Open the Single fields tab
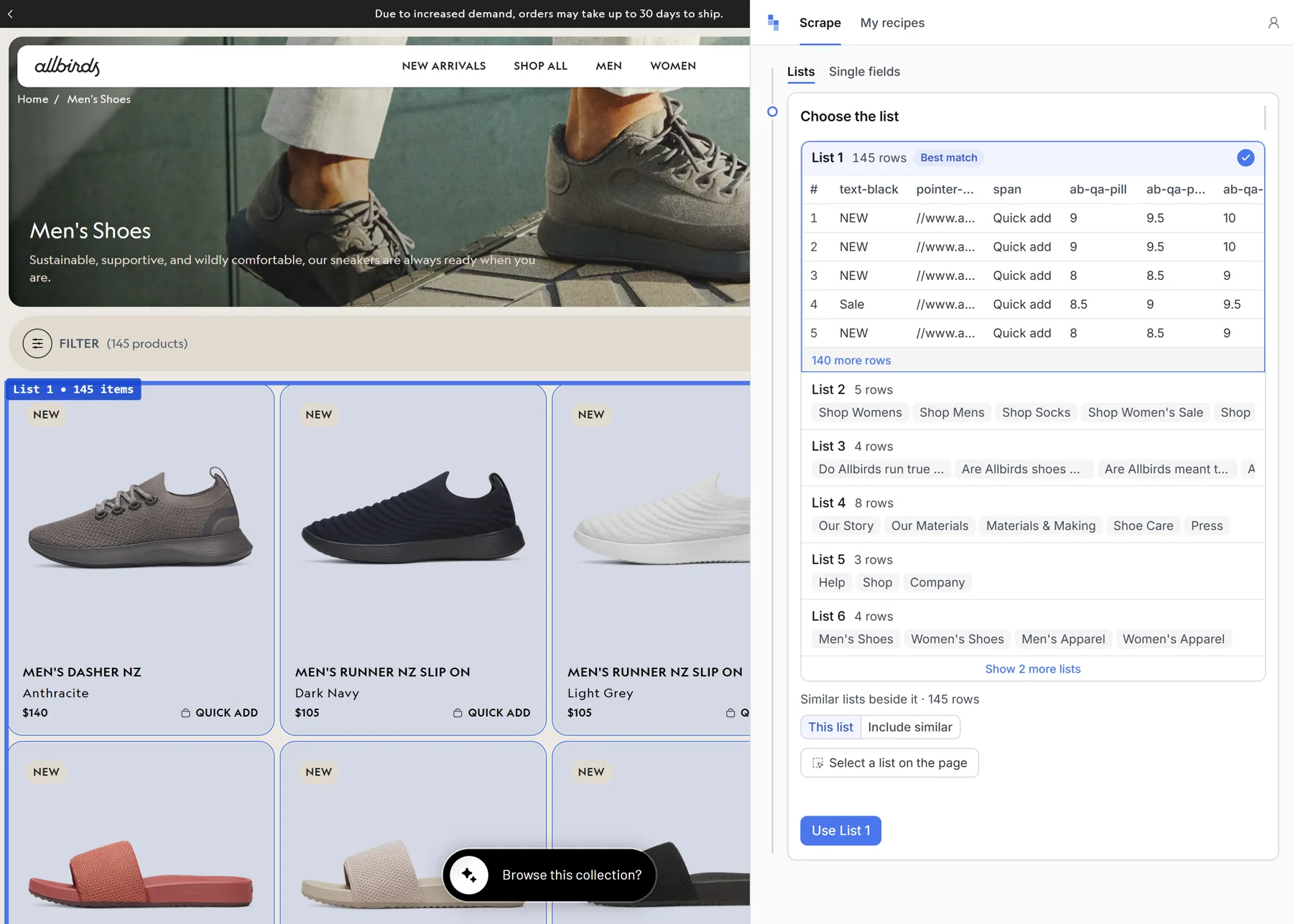Viewport: 1293px width, 924px height. [x=864, y=72]
